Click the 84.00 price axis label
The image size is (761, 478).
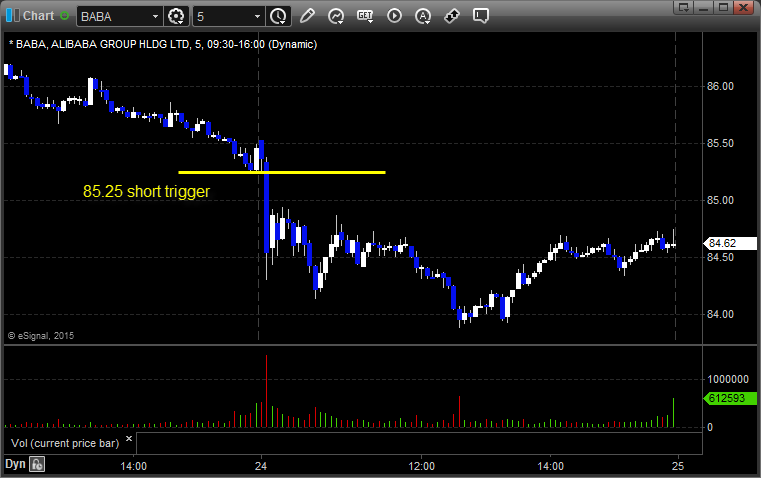coord(720,314)
